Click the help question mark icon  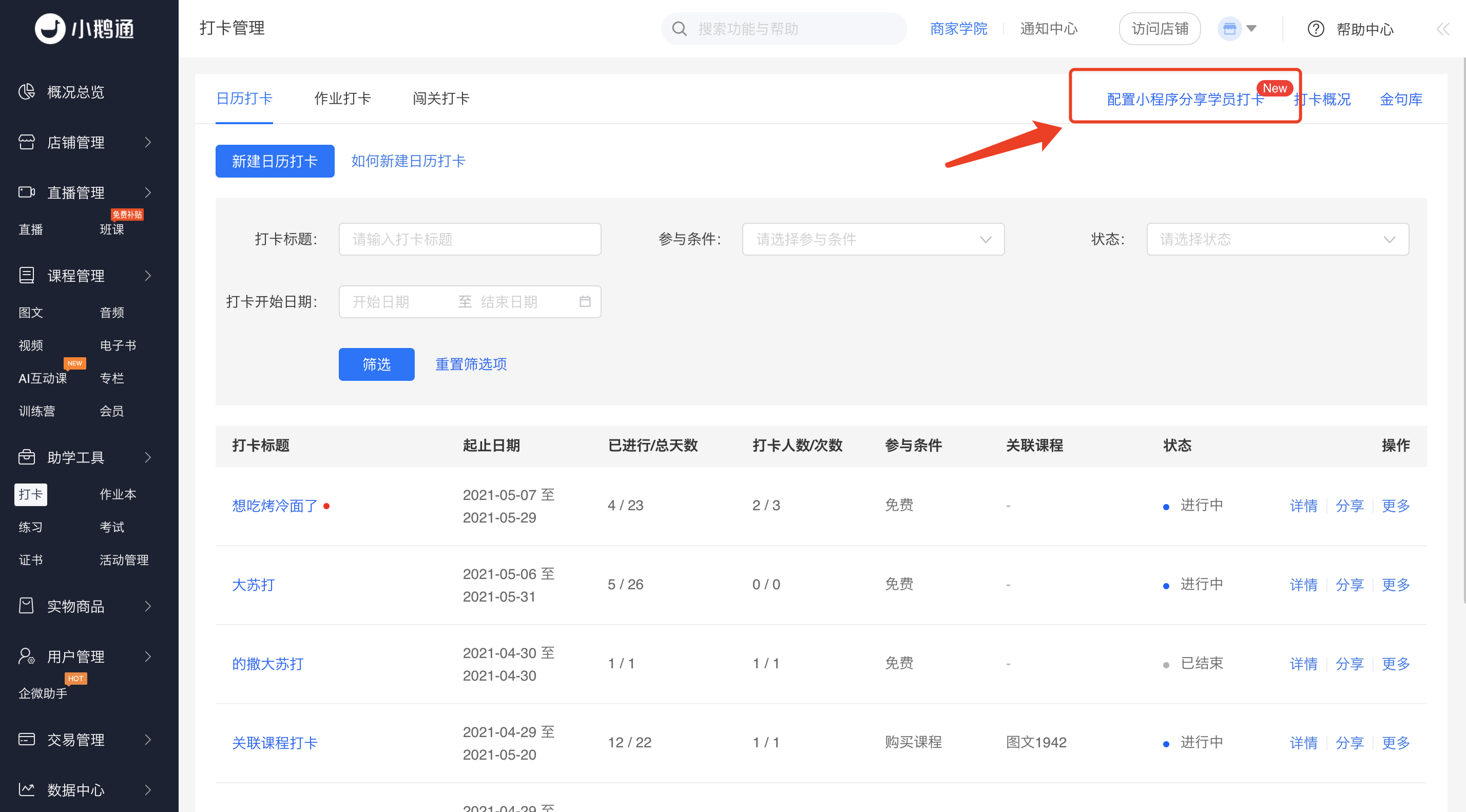[x=1315, y=28]
